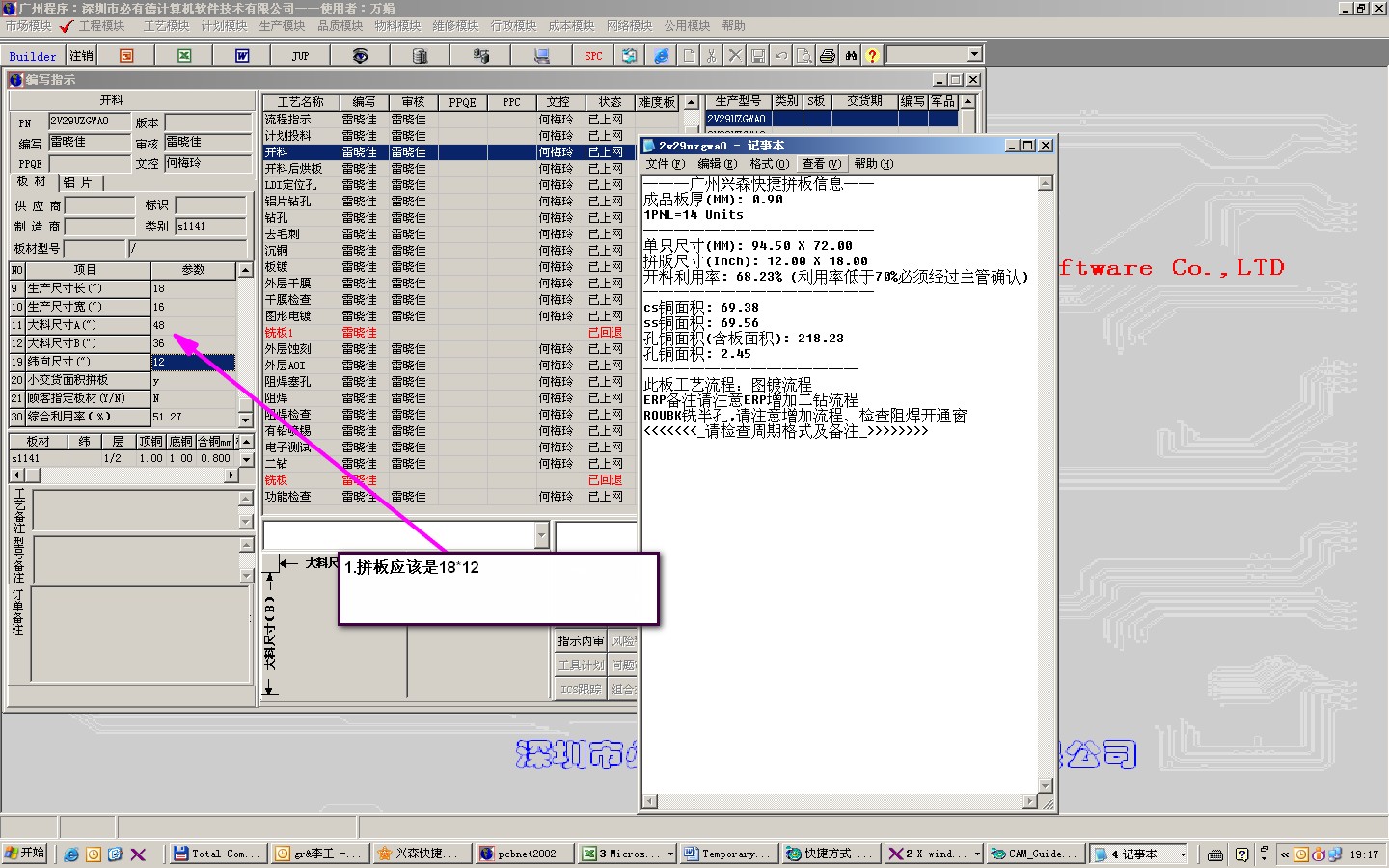
Task: Click the ICS跟踪 button
Action: pyautogui.click(x=581, y=690)
